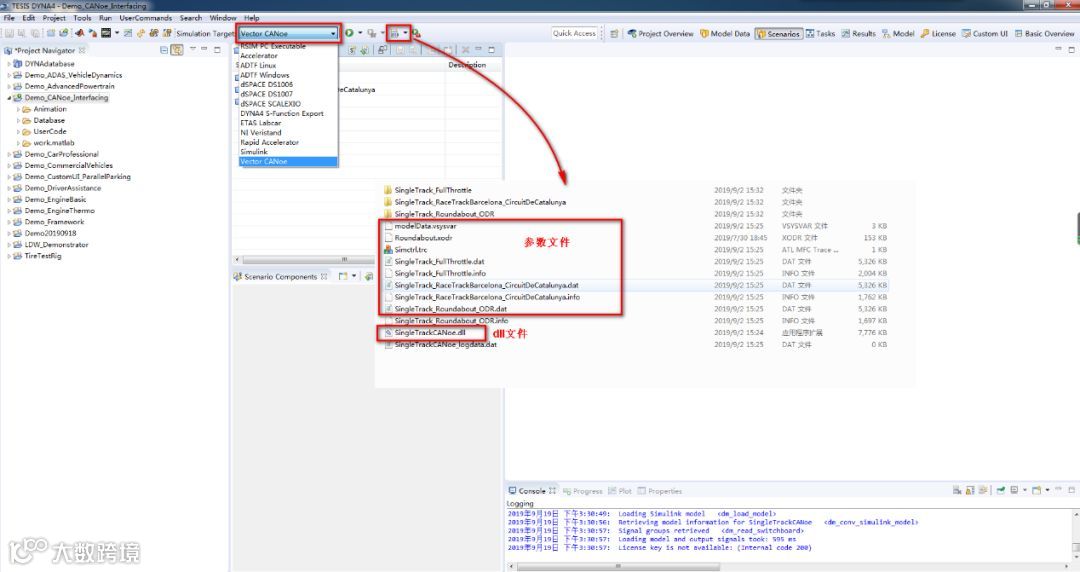Open the Help menu
Viewport: 1080px width, 572px height.
pos(251,18)
